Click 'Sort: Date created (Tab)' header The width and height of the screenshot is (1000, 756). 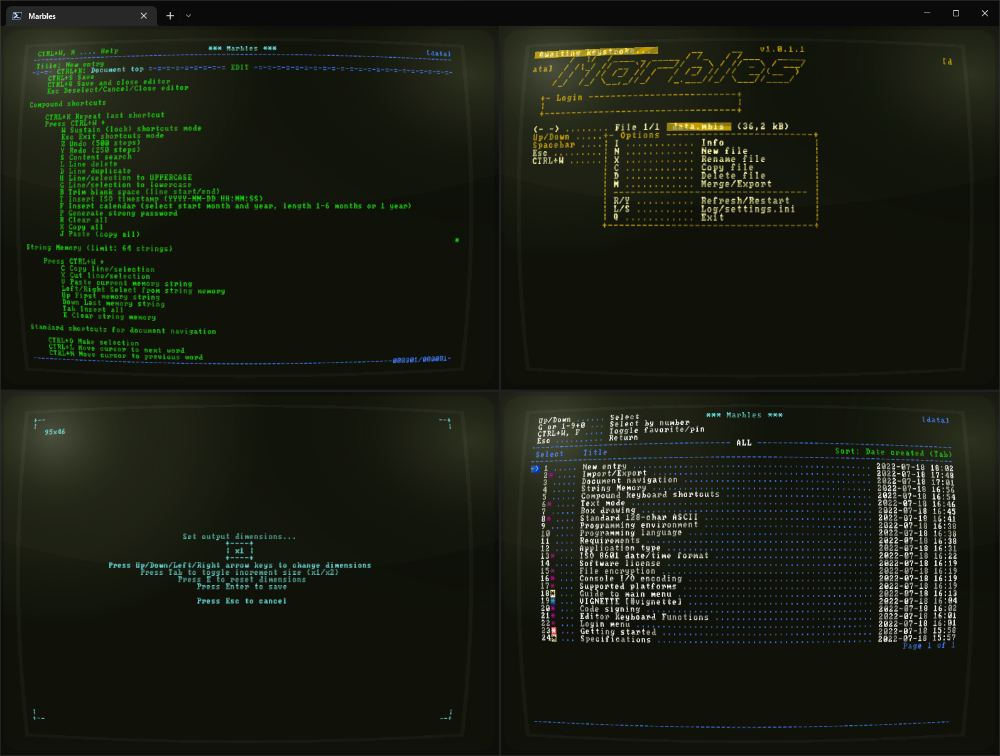click(893, 452)
